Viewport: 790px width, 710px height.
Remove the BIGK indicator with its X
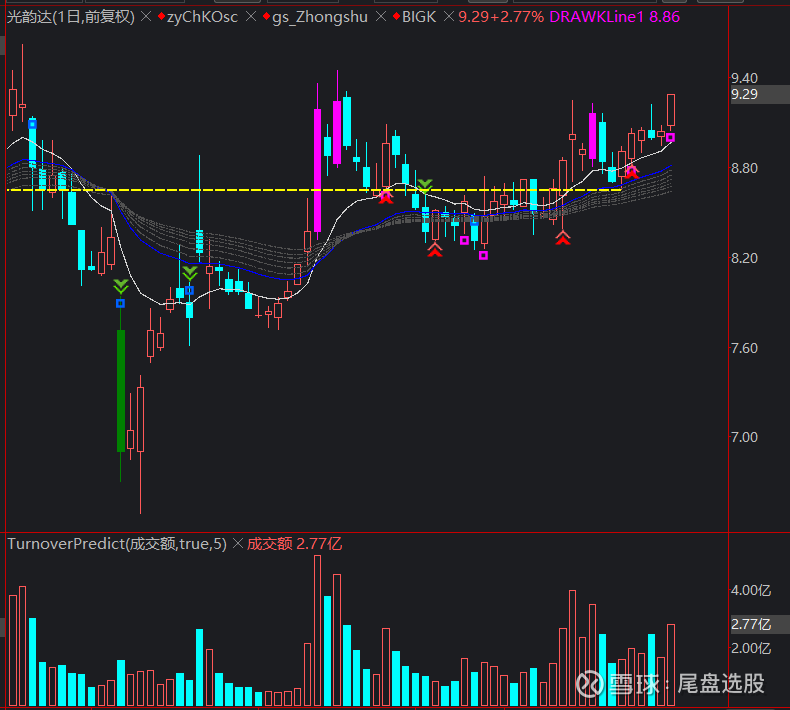pyautogui.click(x=448, y=17)
